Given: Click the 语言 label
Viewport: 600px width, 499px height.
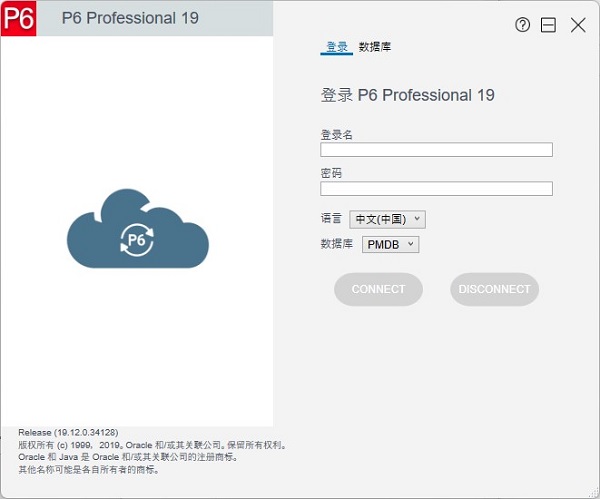Looking at the screenshot, I should (331, 219).
